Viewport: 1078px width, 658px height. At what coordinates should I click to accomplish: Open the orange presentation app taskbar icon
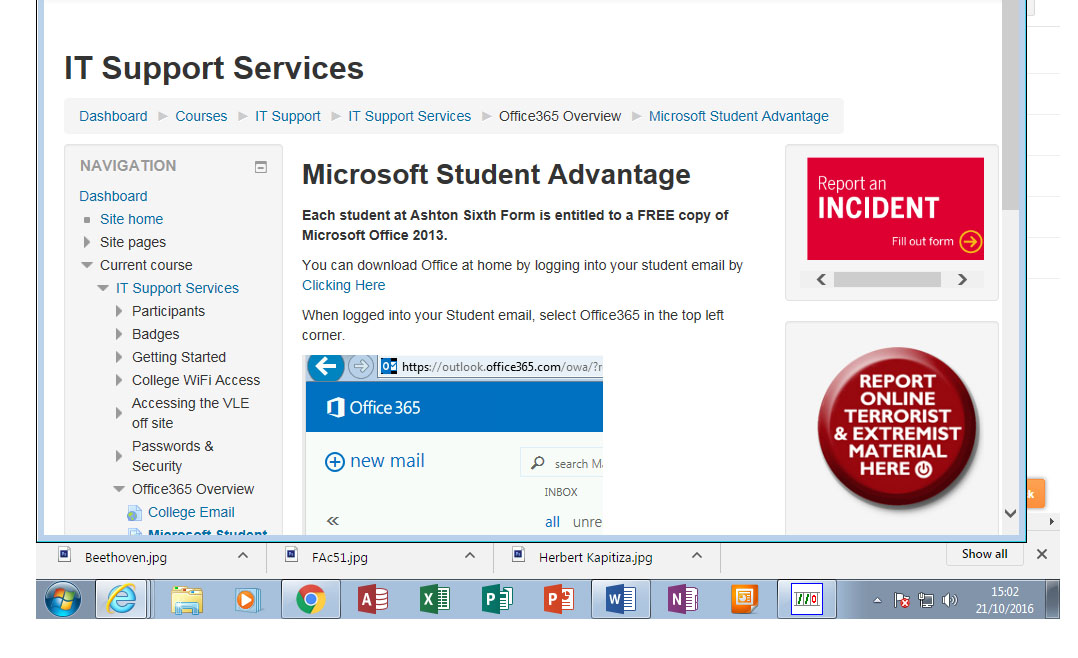745,600
